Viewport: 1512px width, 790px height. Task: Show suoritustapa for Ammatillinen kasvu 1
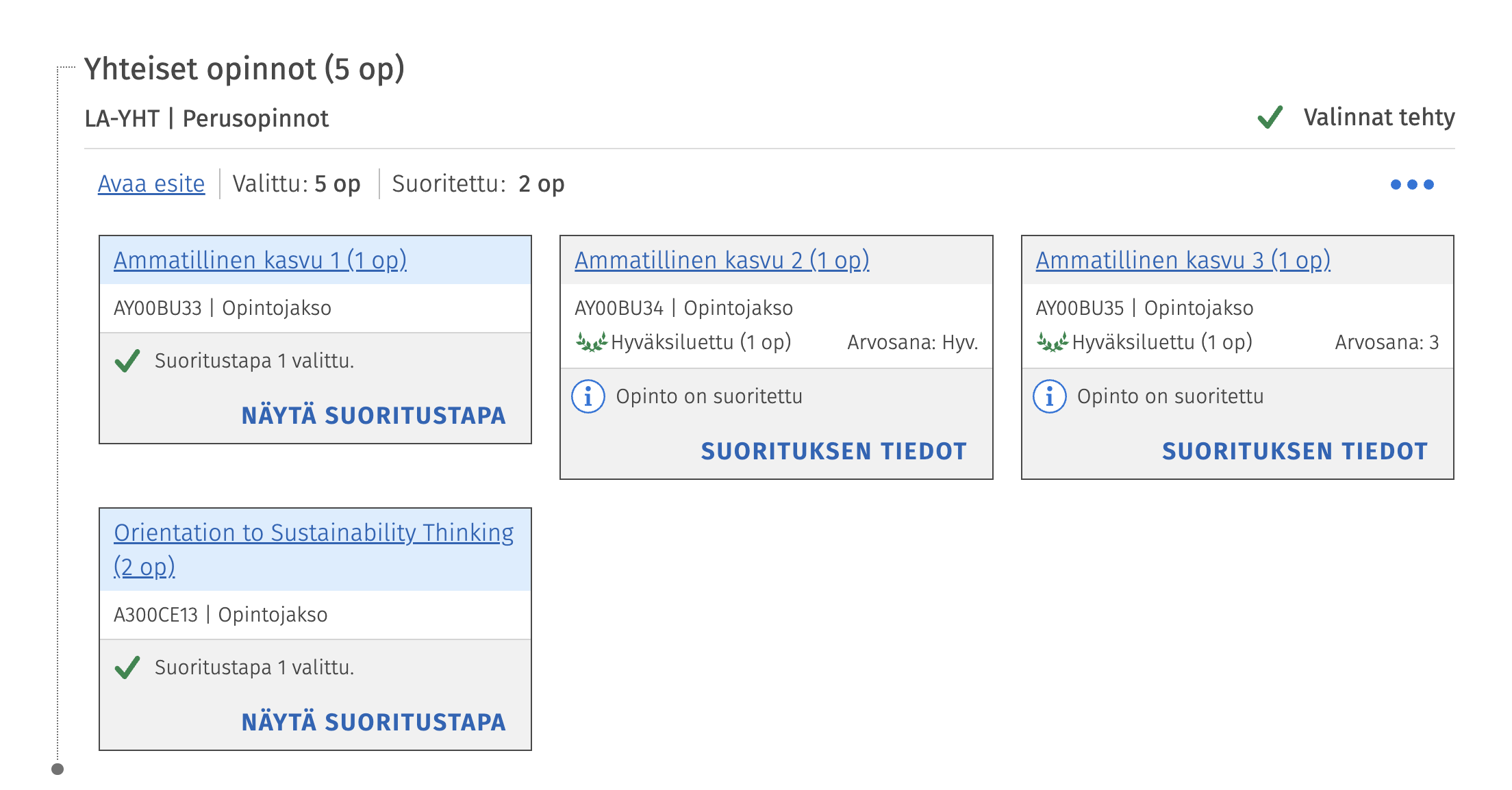tap(373, 416)
